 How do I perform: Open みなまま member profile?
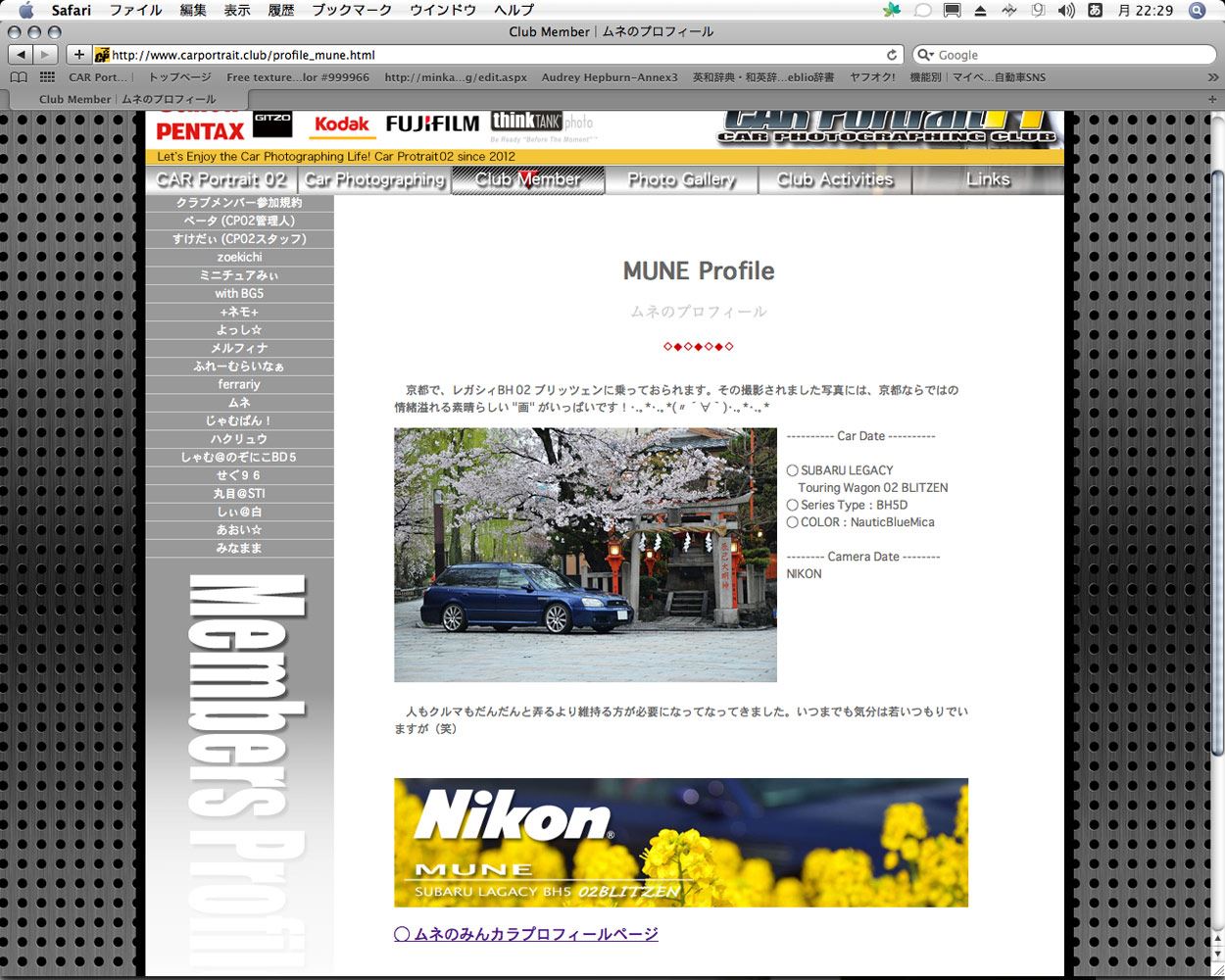239,548
